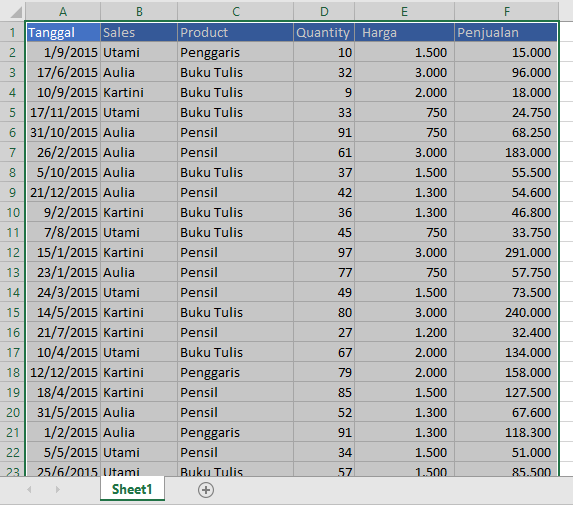Click Penjualan value 183.000
The width and height of the screenshot is (573, 505).
tap(506, 152)
